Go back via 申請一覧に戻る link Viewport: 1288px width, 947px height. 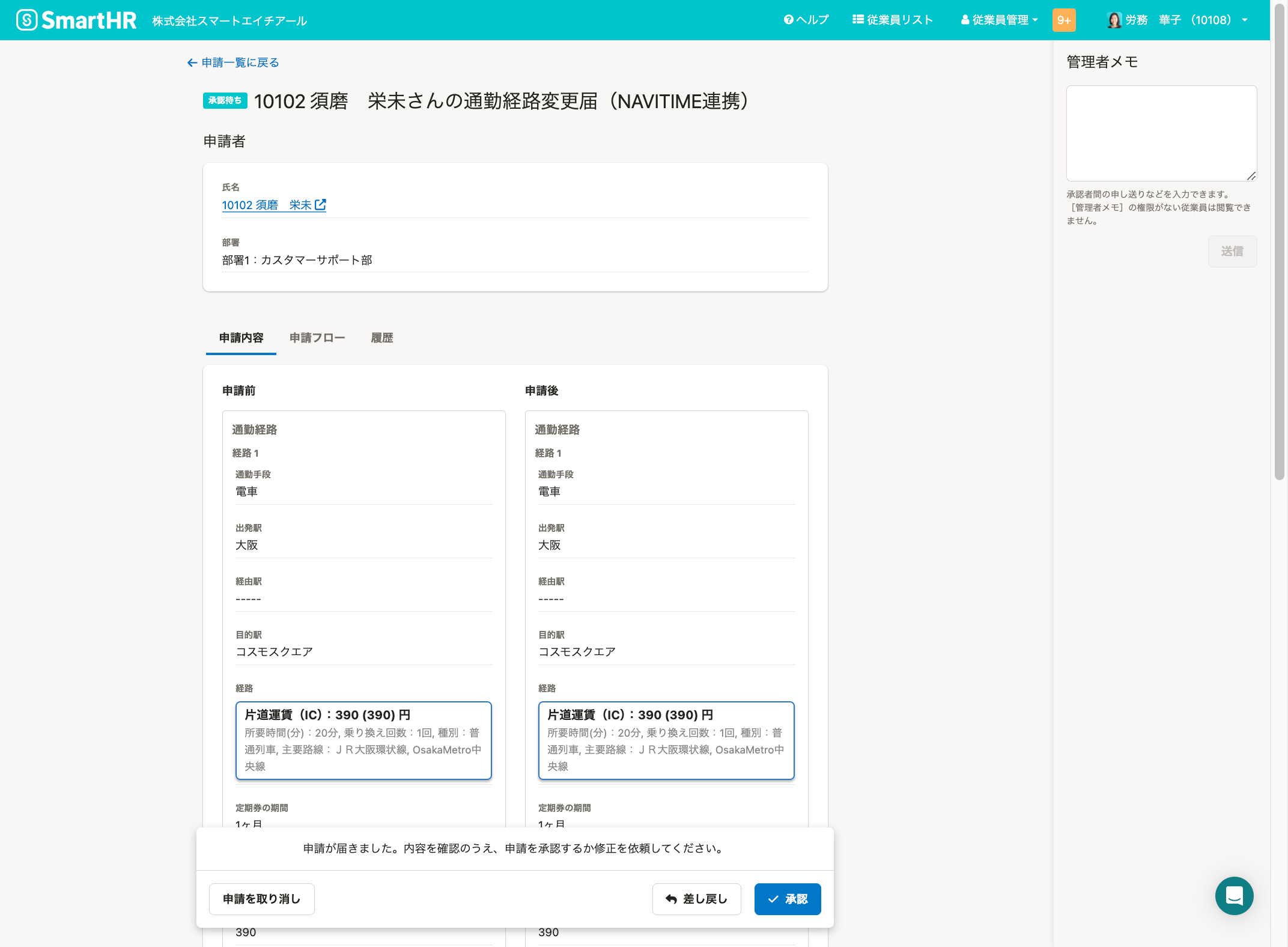pos(233,62)
